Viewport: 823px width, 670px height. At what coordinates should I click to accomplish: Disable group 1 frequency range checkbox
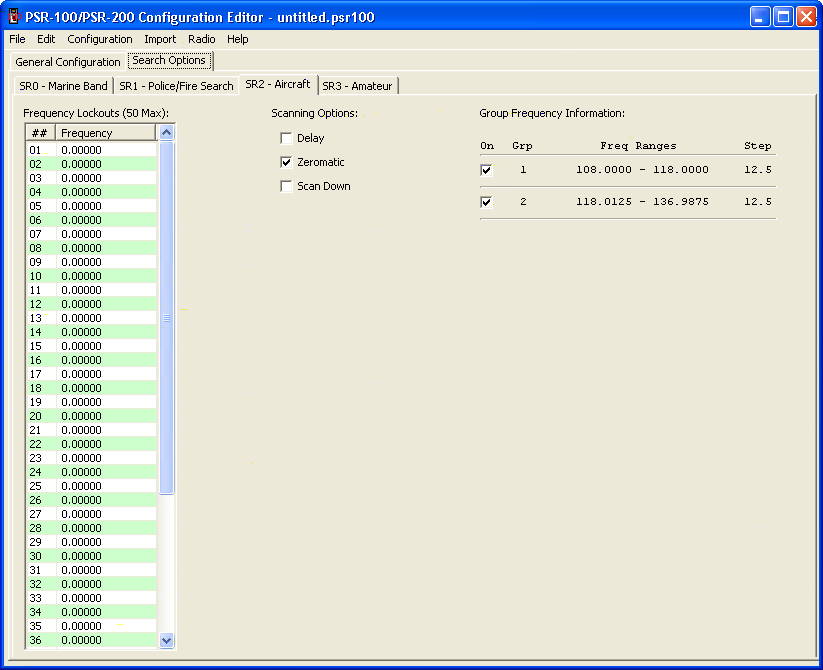point(487,170)
